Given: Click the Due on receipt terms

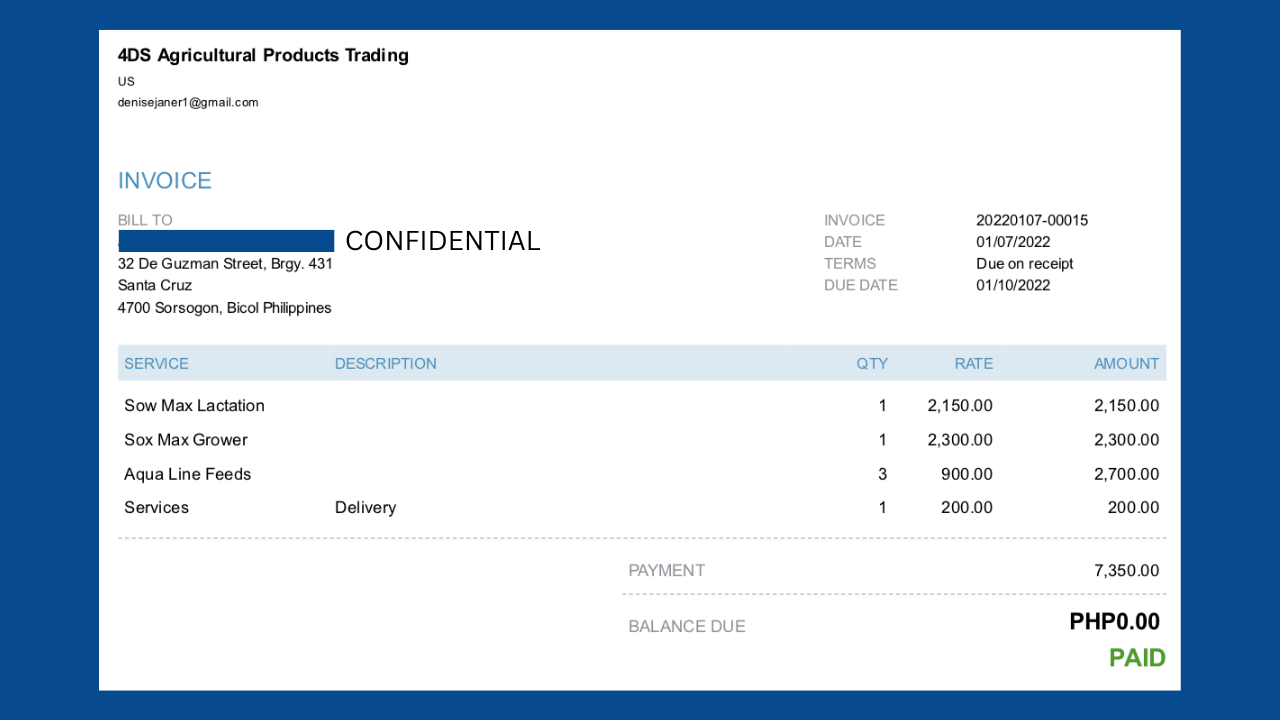Looking at the screenshot, I should pyautogui.click(x=1024, y=264).
